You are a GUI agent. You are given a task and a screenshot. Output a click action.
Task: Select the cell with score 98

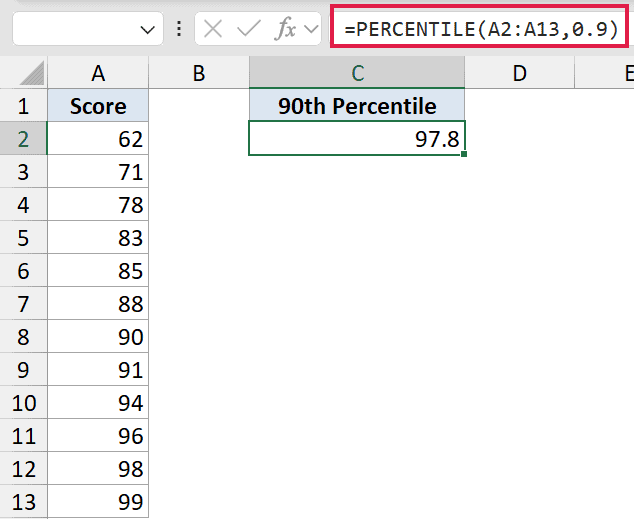pos(98,469)
